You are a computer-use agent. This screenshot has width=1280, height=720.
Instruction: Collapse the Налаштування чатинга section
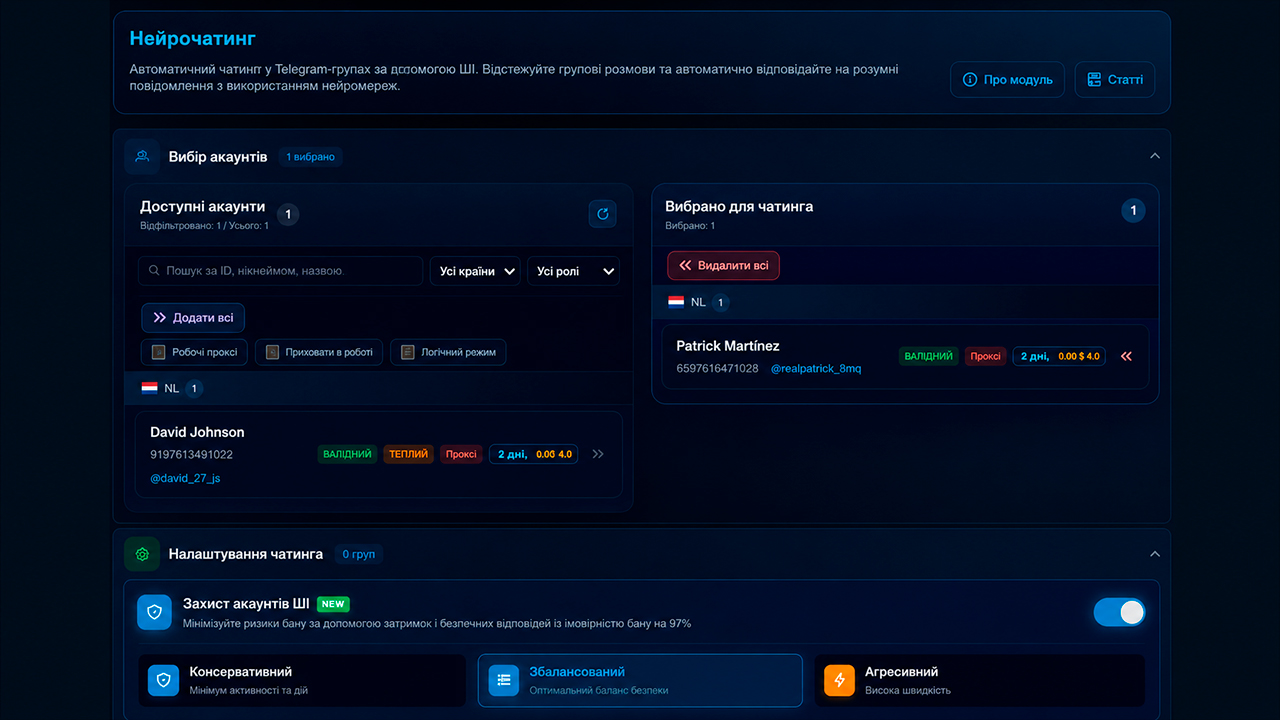(x=1155, y=554)
